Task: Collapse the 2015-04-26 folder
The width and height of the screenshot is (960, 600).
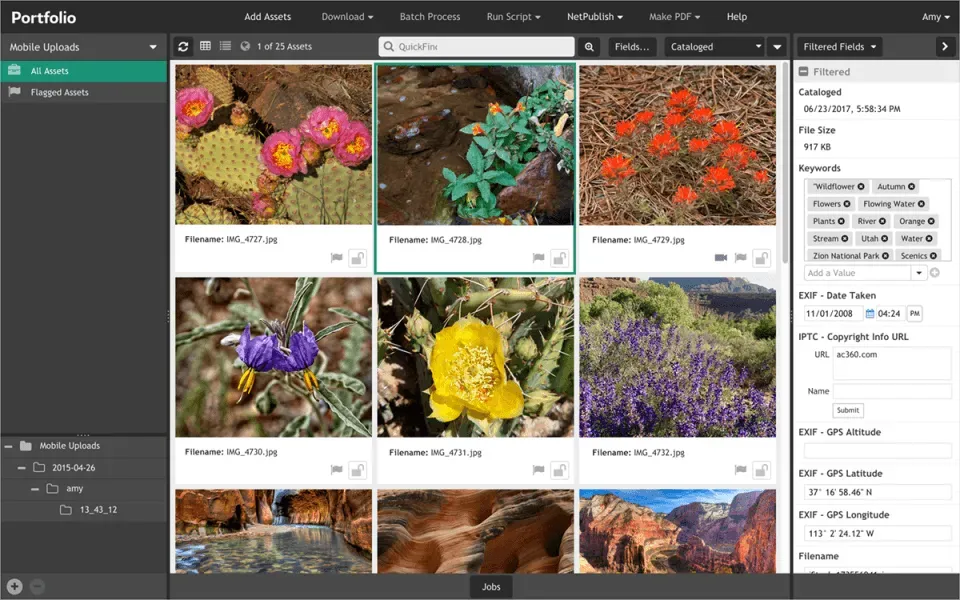Action: [21, 468]
